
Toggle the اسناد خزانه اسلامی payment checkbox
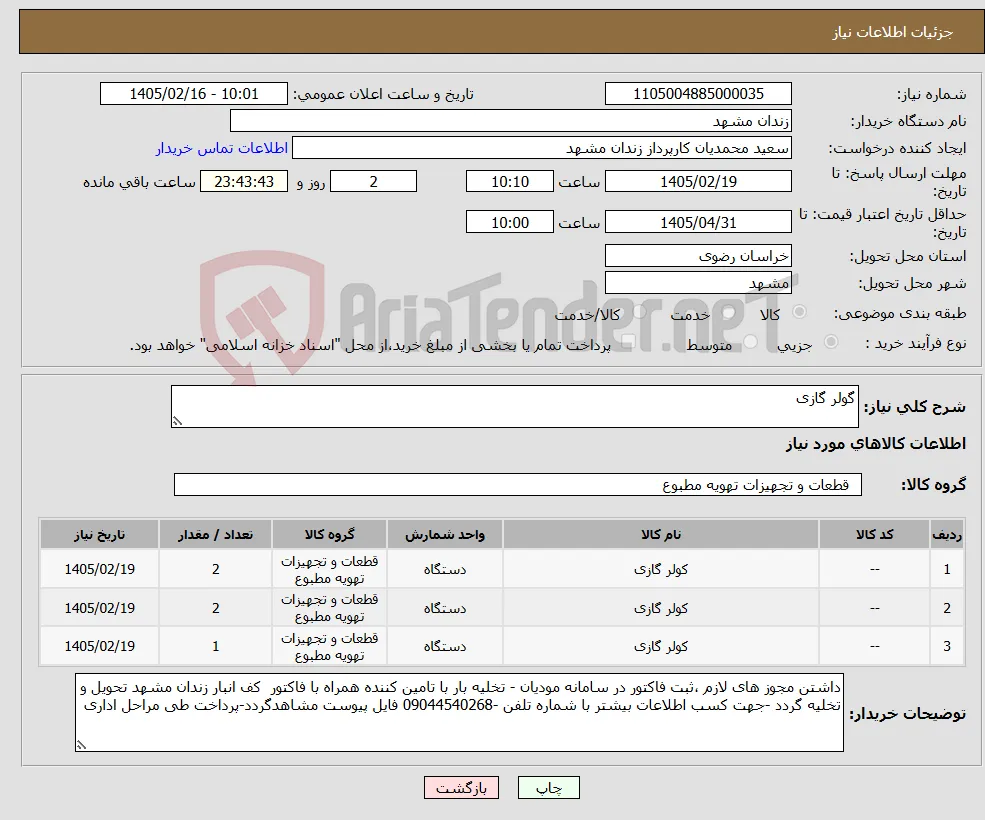pos(628,342)
